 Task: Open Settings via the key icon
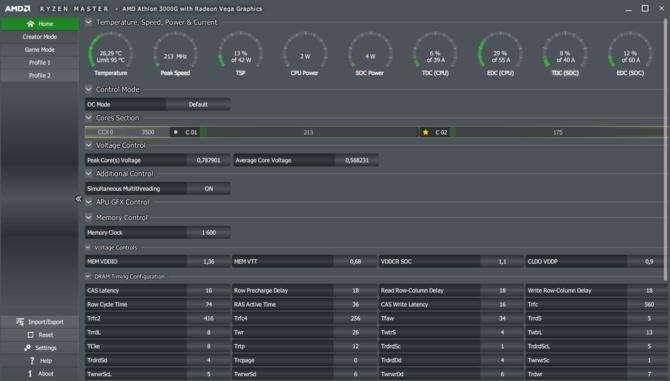point(27,348)
